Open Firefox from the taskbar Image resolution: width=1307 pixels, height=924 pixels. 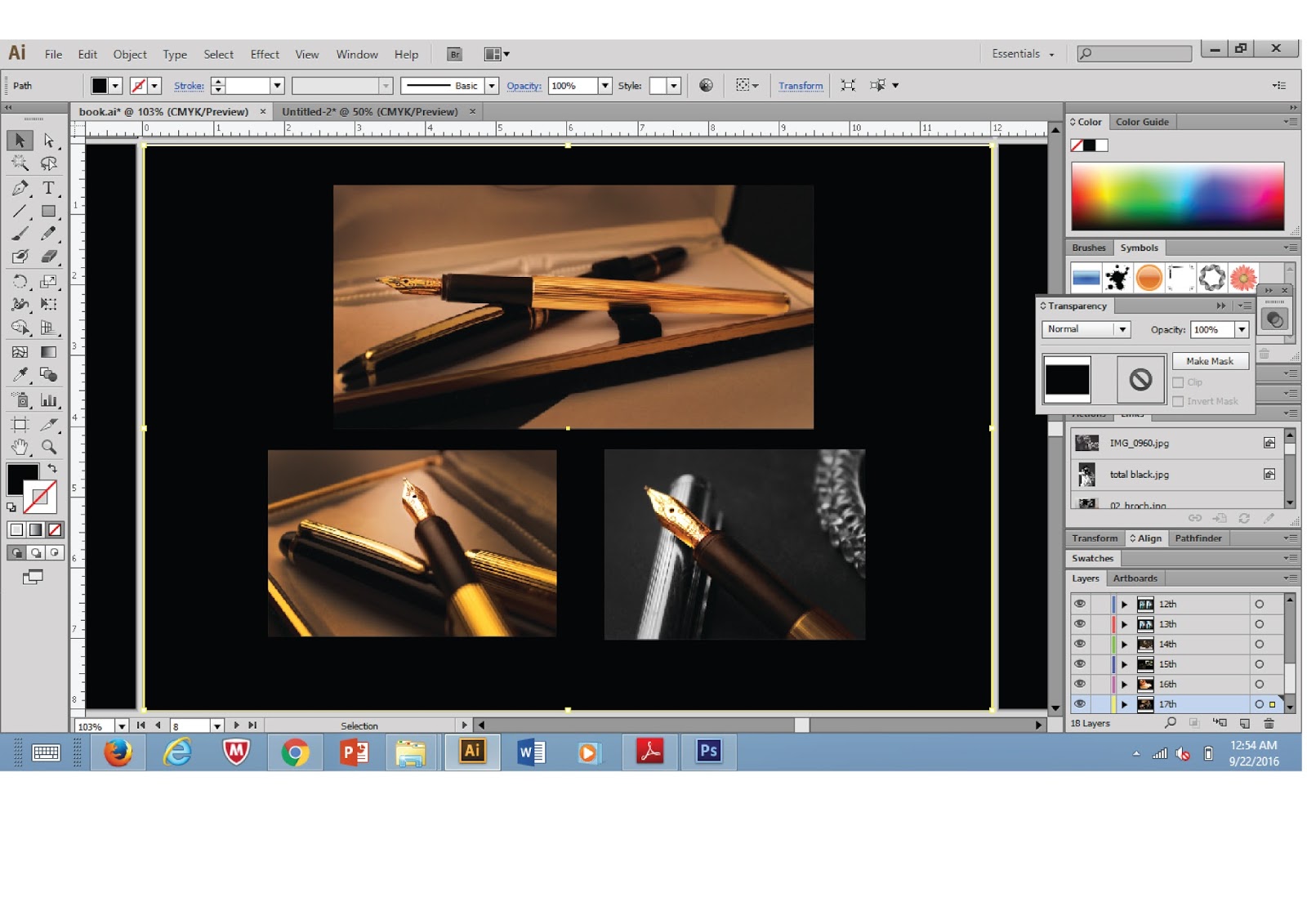click(118, 752)
